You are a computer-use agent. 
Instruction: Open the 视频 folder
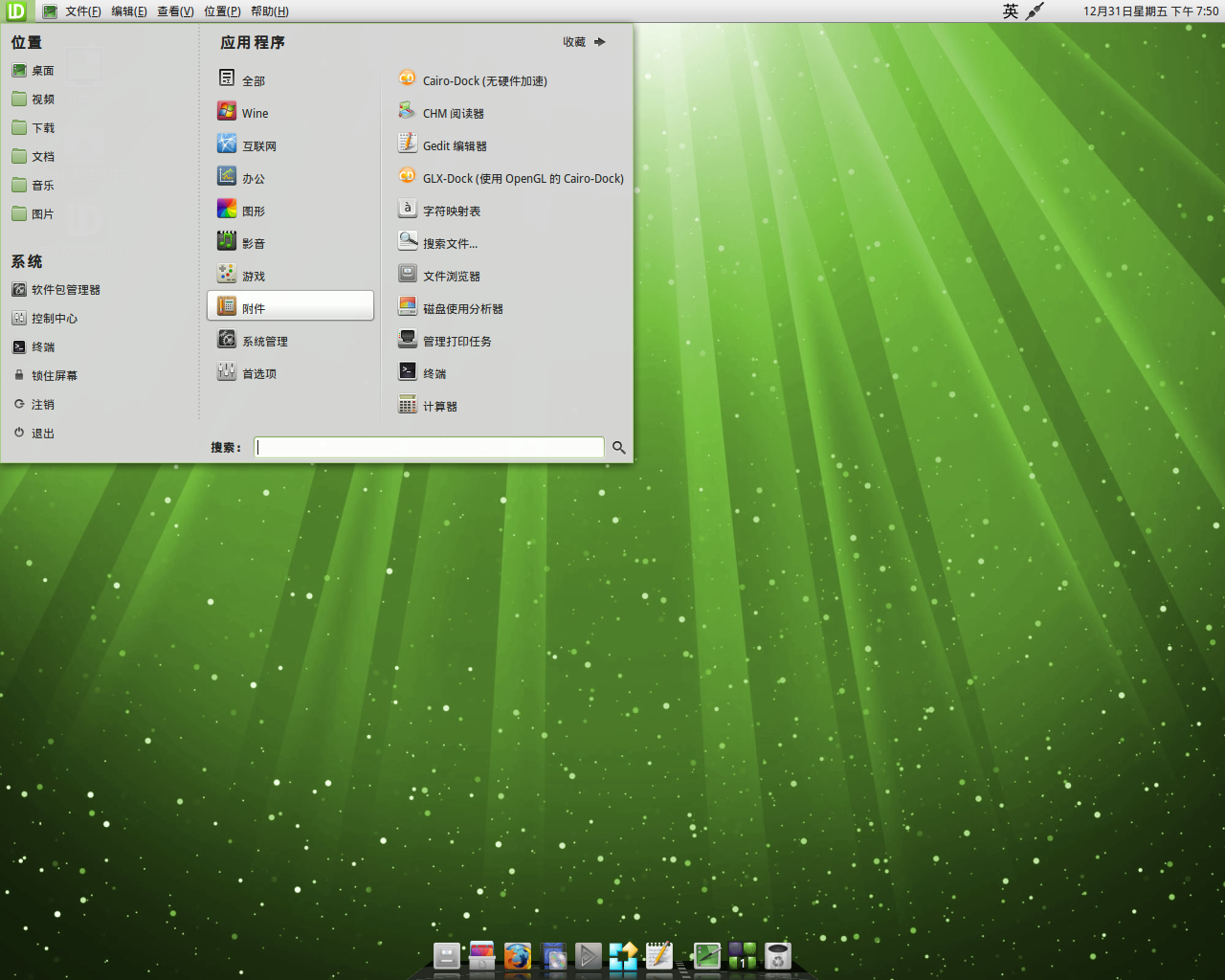click(33, 100)
